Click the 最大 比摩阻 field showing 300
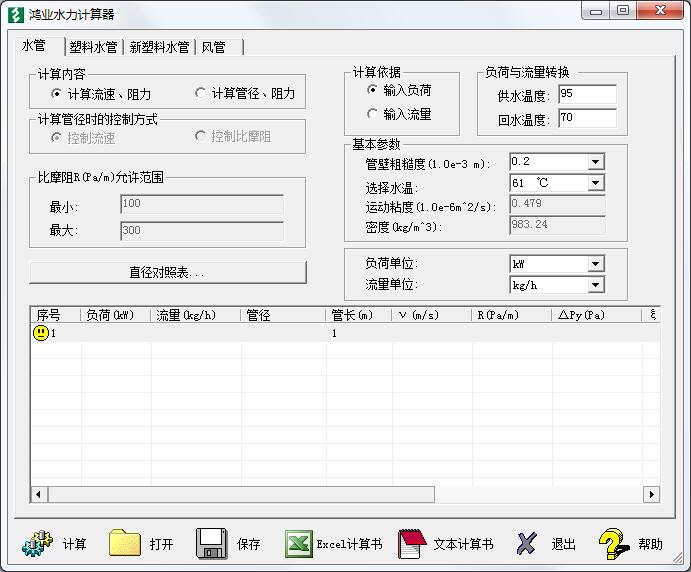691x572 pixels. (202, 230)
